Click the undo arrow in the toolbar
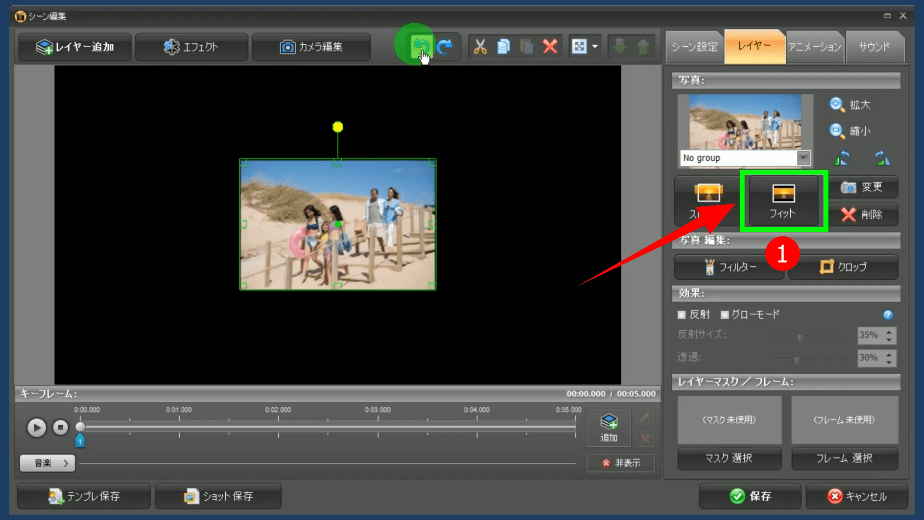924x520 pixels. (421, 46)
